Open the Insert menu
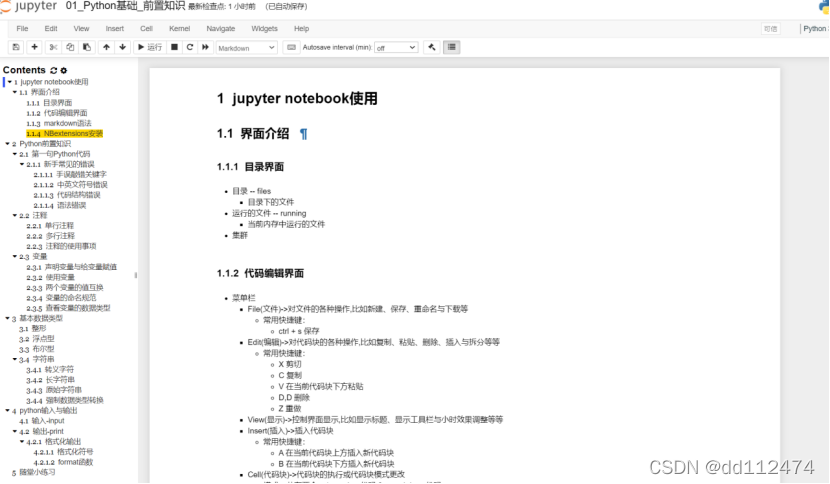 [x=114, y=29]
